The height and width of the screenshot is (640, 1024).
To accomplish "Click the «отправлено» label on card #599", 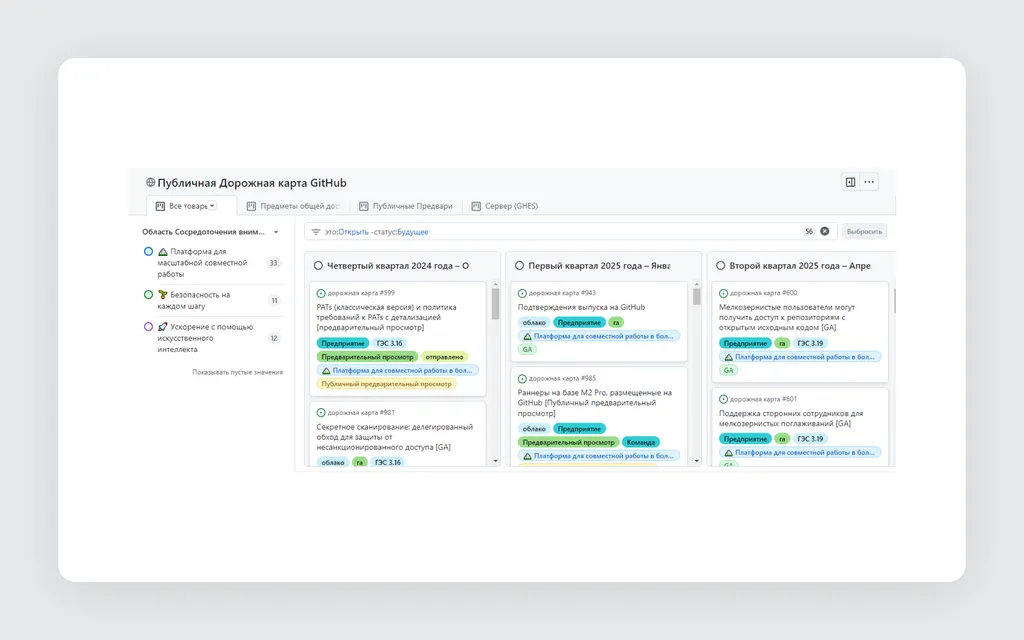I will pos(444,357).
